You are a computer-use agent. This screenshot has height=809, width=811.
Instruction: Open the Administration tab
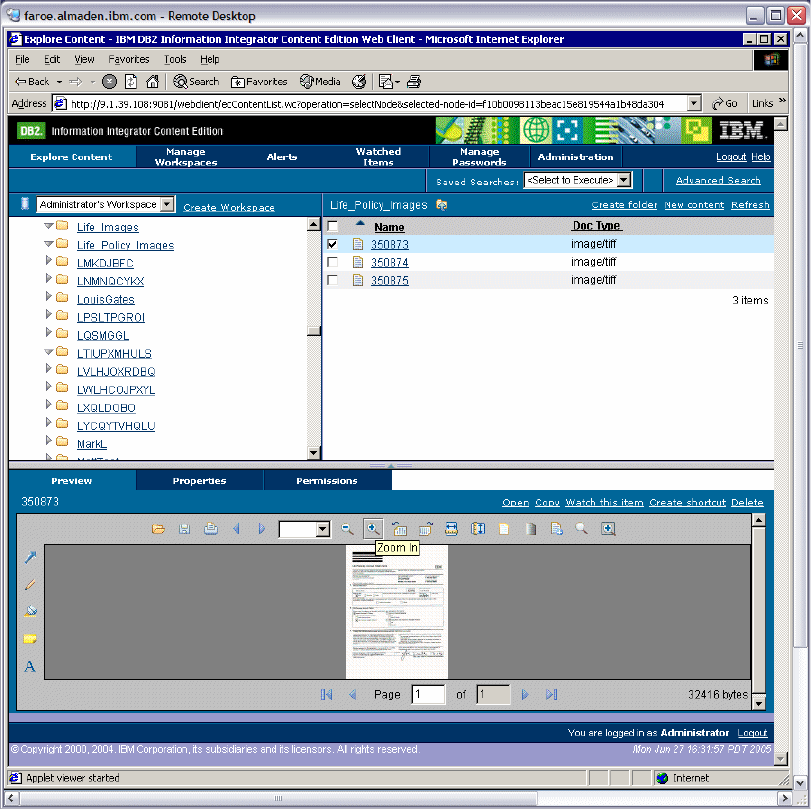click(x=575, y=157)
